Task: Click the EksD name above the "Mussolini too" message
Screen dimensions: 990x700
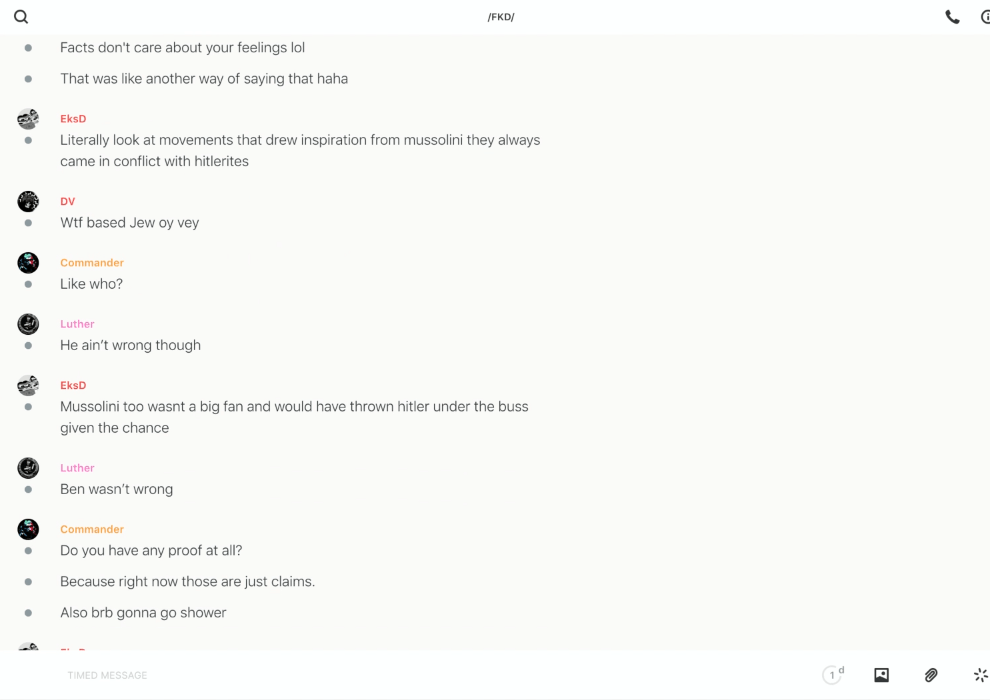Action: [73, 385]
